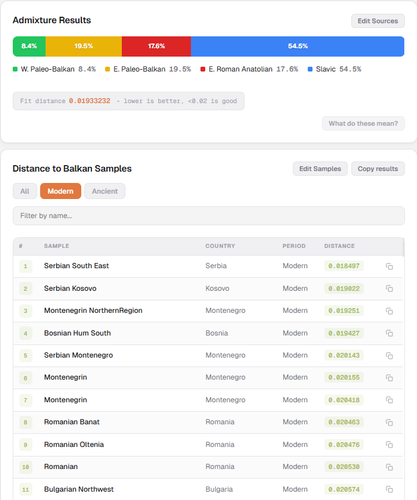
Task: Copy the Bosnian Hum South row
Action: 389,333
